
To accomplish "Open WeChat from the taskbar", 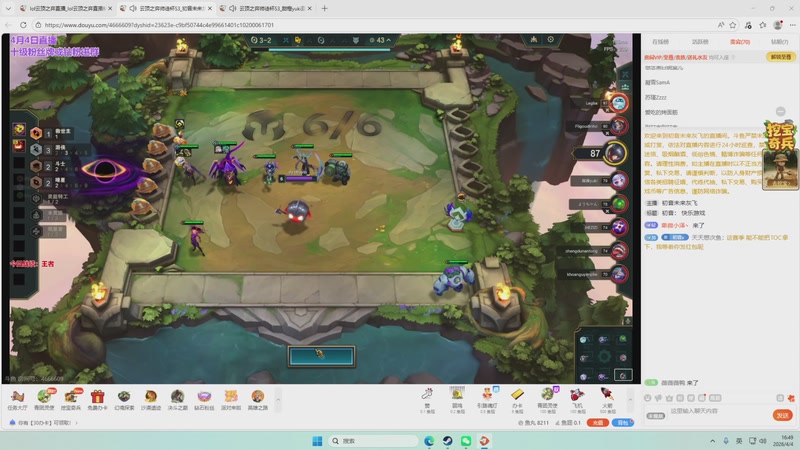I will [x=466, y=441].
